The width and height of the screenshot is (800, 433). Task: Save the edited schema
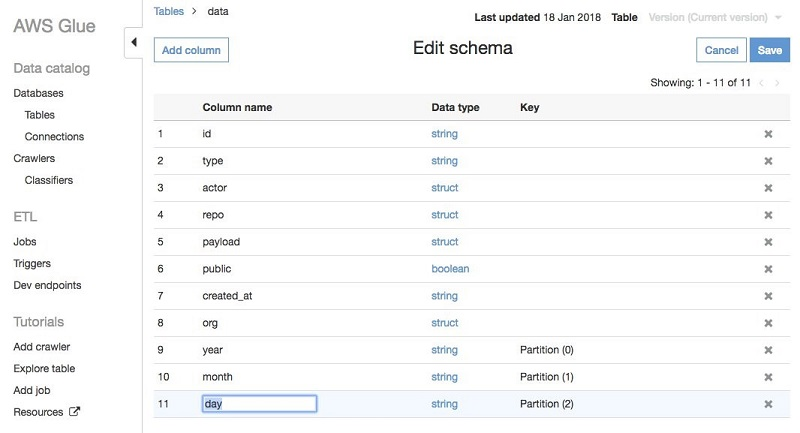pyautogui.click(x=769, y=50)
